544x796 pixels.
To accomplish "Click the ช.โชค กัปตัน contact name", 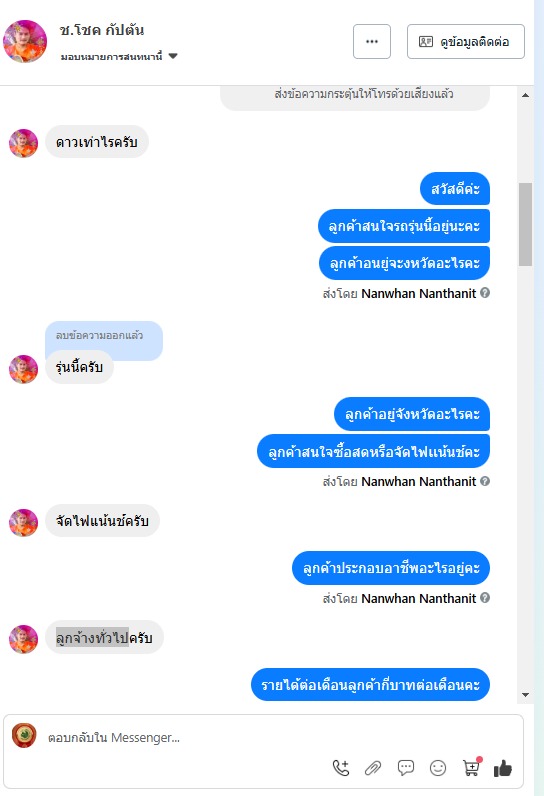I will click(101, 30).
